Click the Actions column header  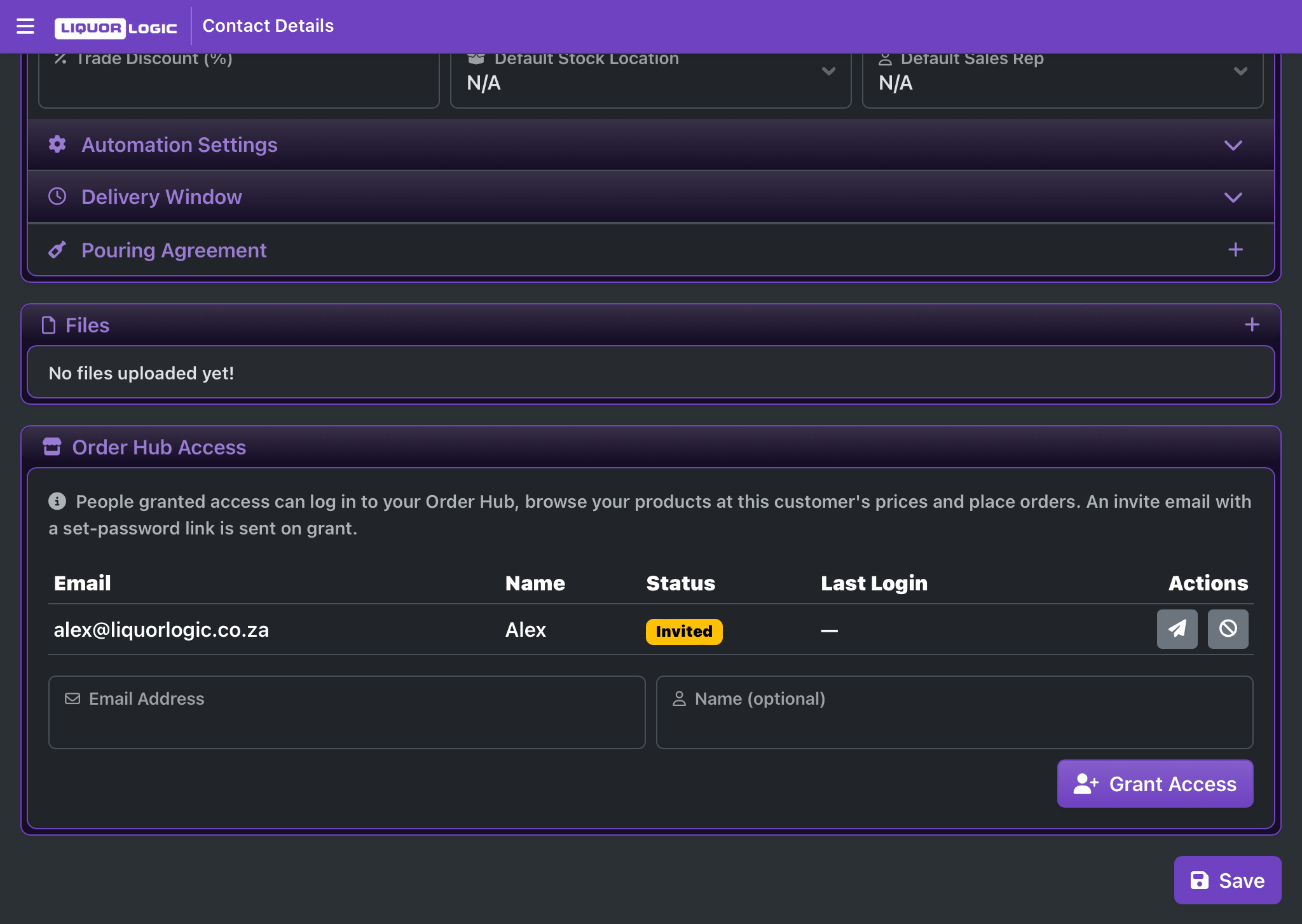pyautogui.click(x=1208, y=583)
